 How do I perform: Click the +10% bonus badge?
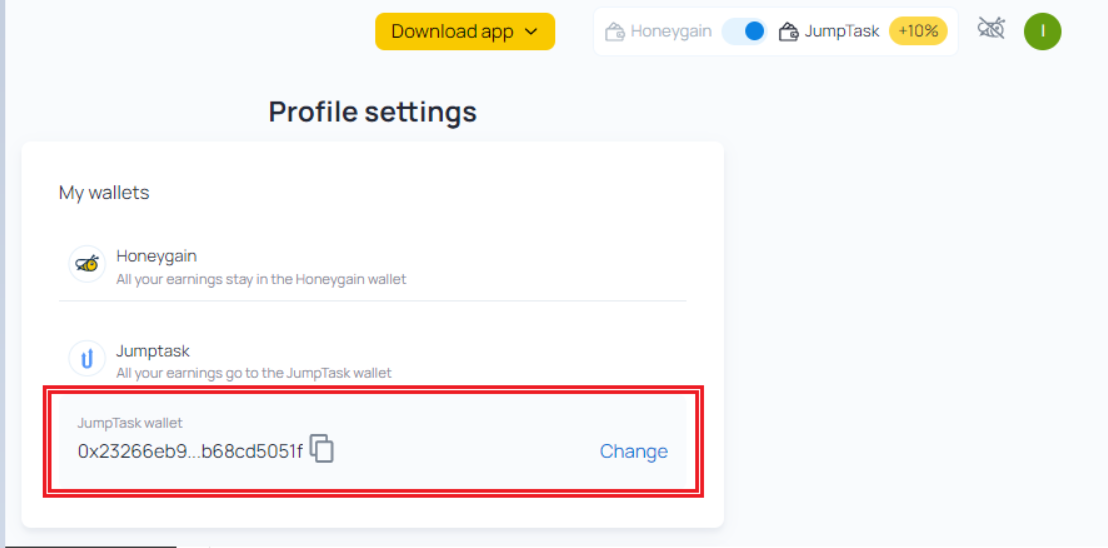[918, 31]
